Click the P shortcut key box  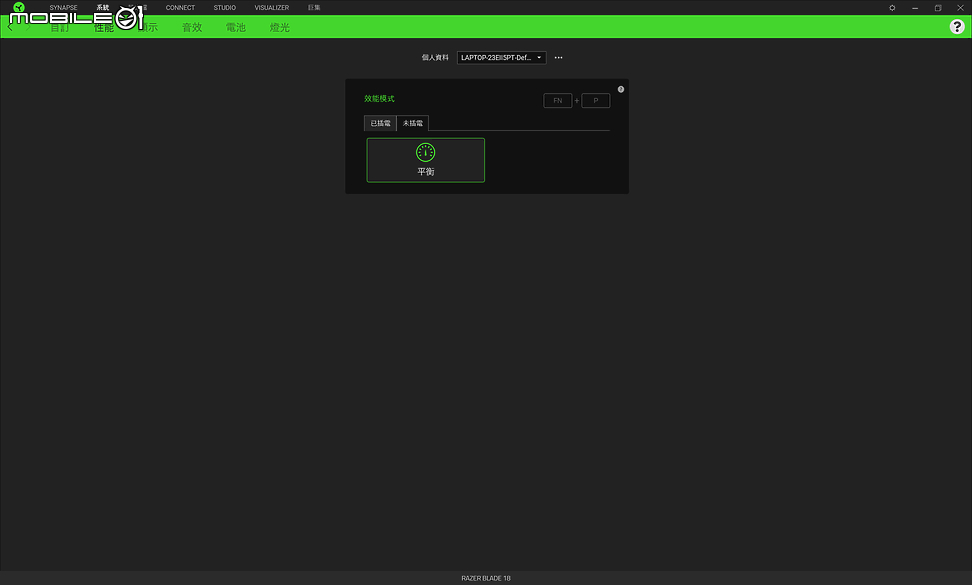[x=596, y=100]
